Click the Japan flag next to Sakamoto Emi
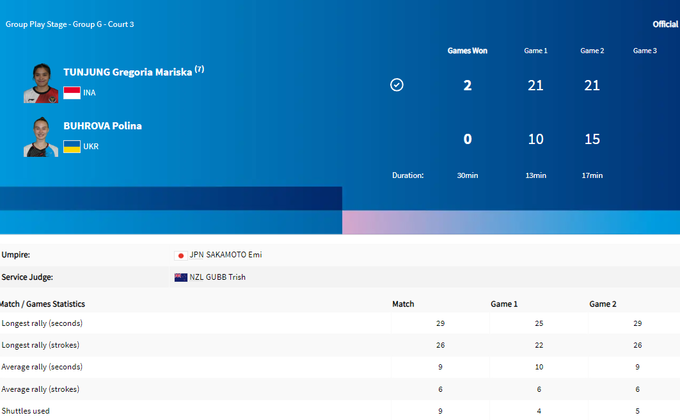 point(181,255)
